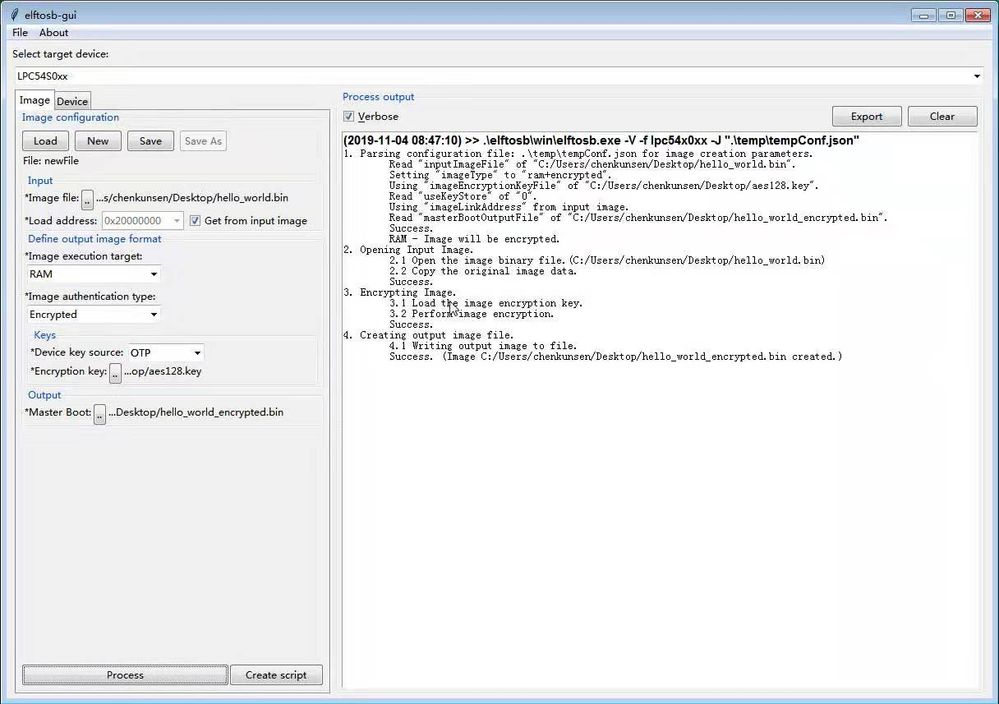Click the Export output button
999x704 pixels.
[866, 116]
